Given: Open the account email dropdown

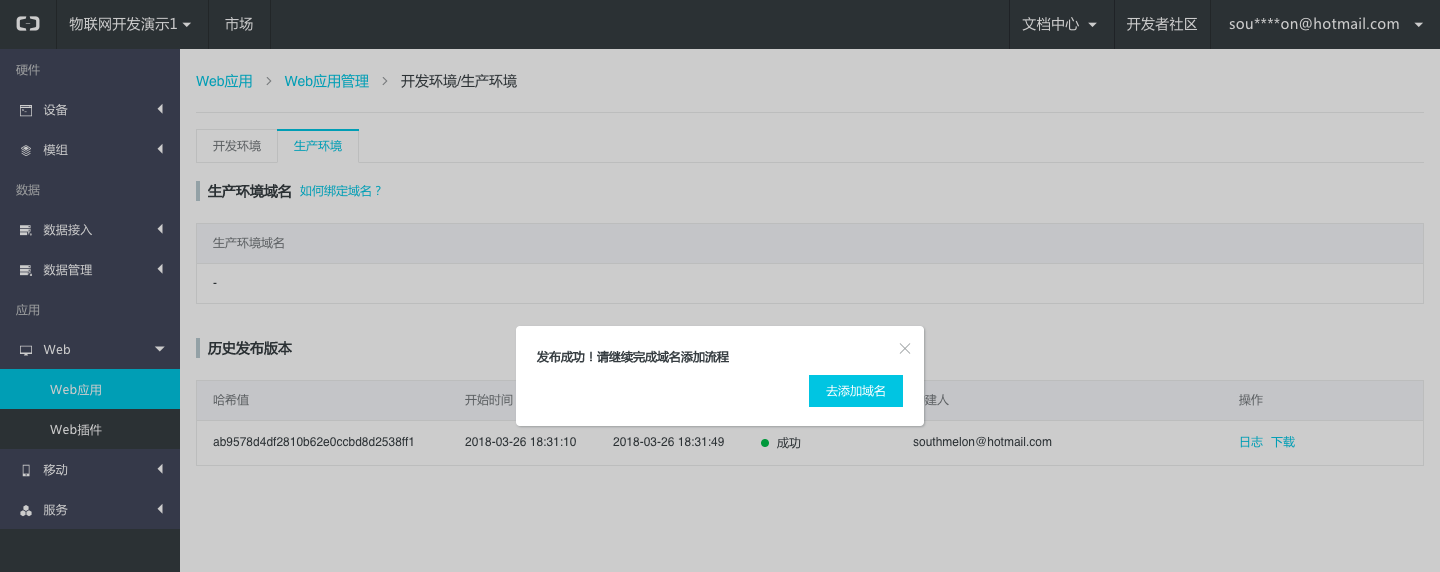Looking at the screenshot, I should pyautogui.click(x=1324, y=24).
